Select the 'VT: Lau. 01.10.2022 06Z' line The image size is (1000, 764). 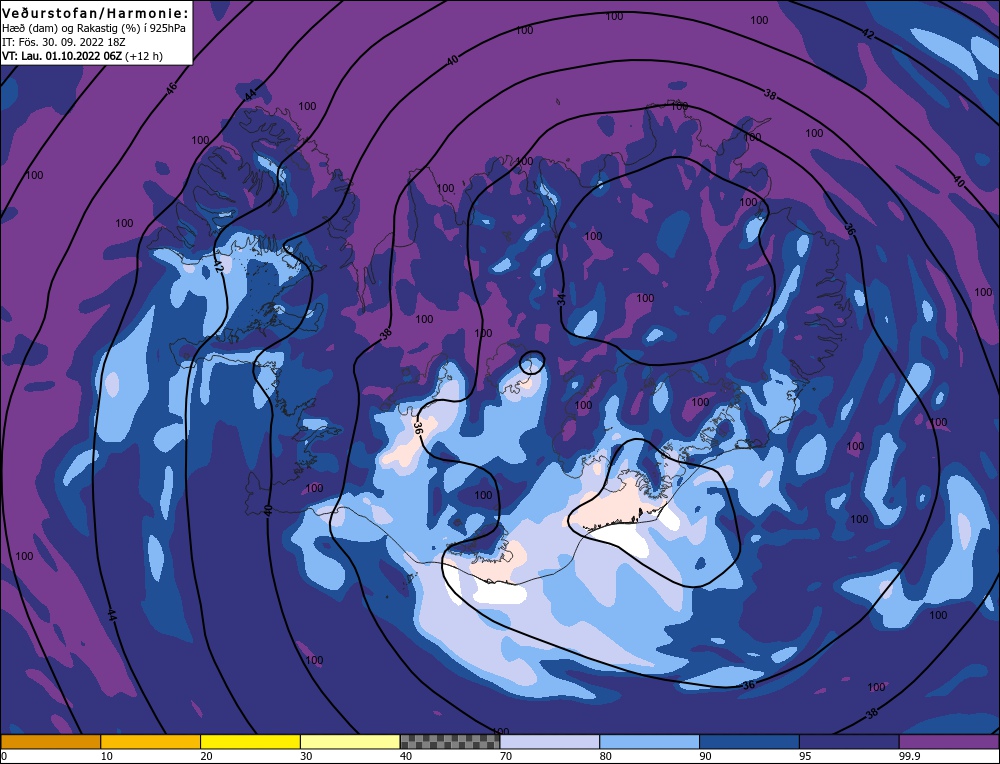pos(62,56)
